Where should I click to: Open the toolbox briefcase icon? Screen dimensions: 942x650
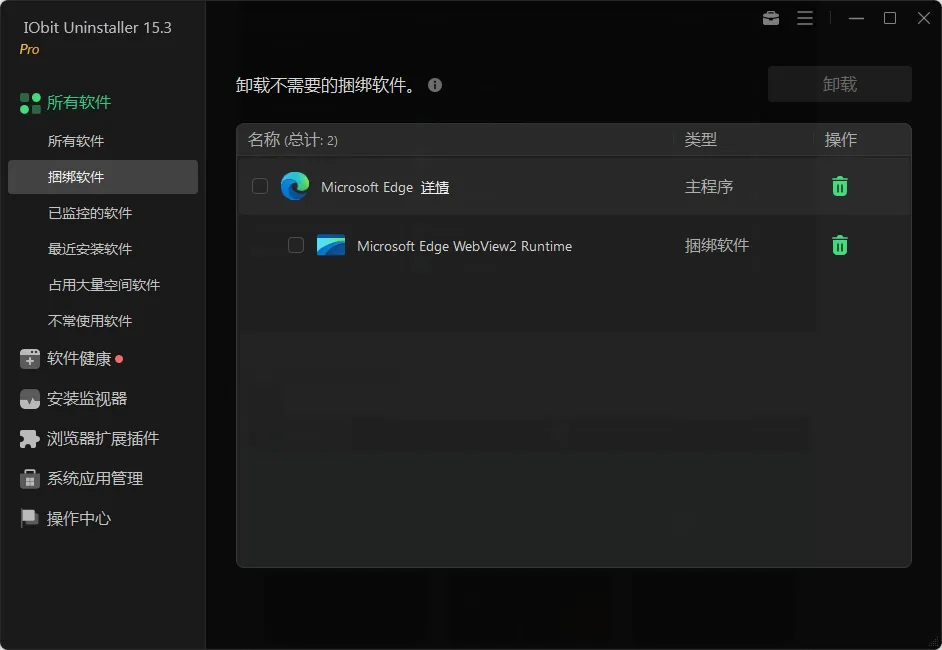point(771,19)
